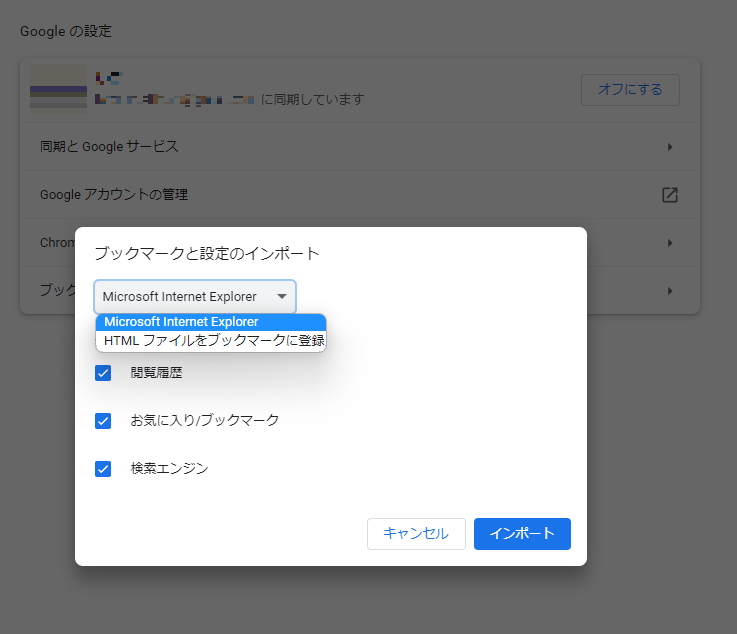Open the Microsoft Internet Explorer browser dropdown
The height and width of the screenshot is (634, 737).
195,297
